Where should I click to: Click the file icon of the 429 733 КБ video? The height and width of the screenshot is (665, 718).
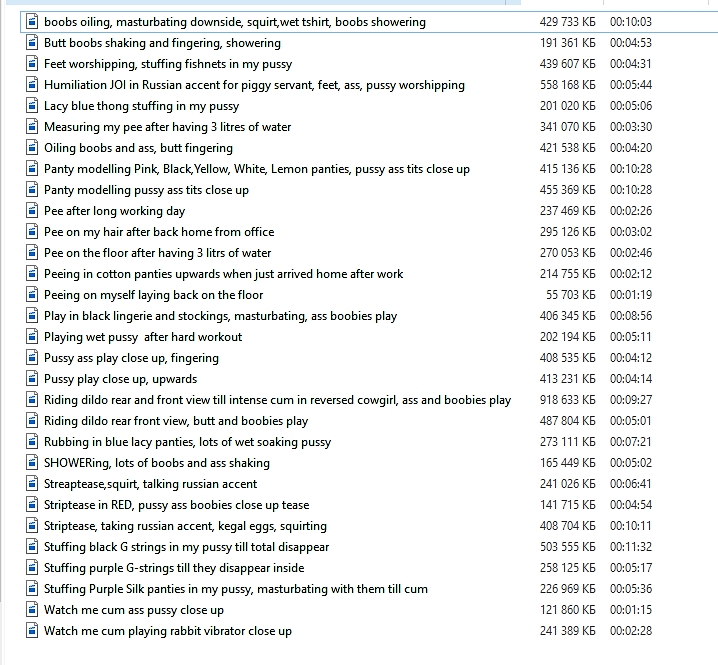click(31, 22)
